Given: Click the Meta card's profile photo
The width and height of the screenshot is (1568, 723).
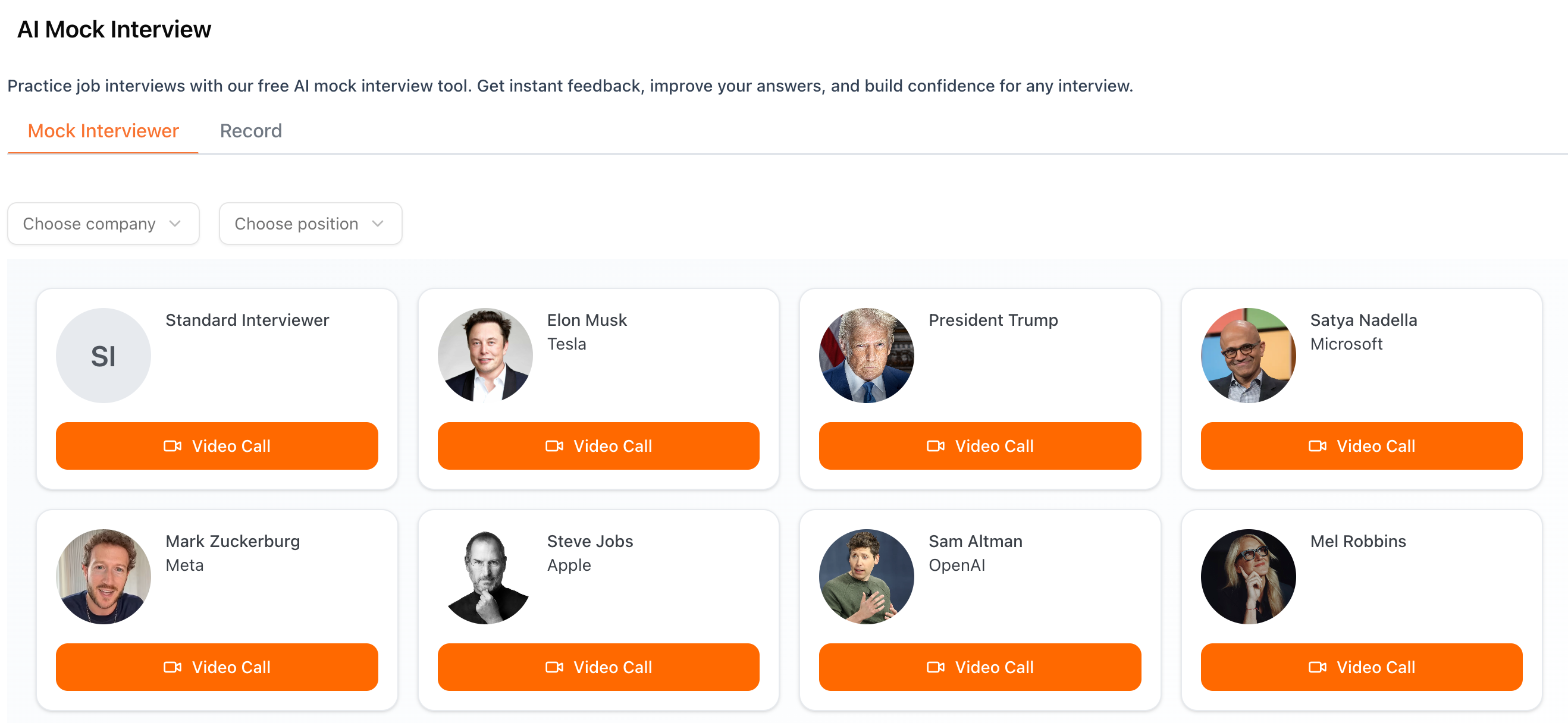Looking at the screenshot, I should pyautogui.click(x=103, y=576).
